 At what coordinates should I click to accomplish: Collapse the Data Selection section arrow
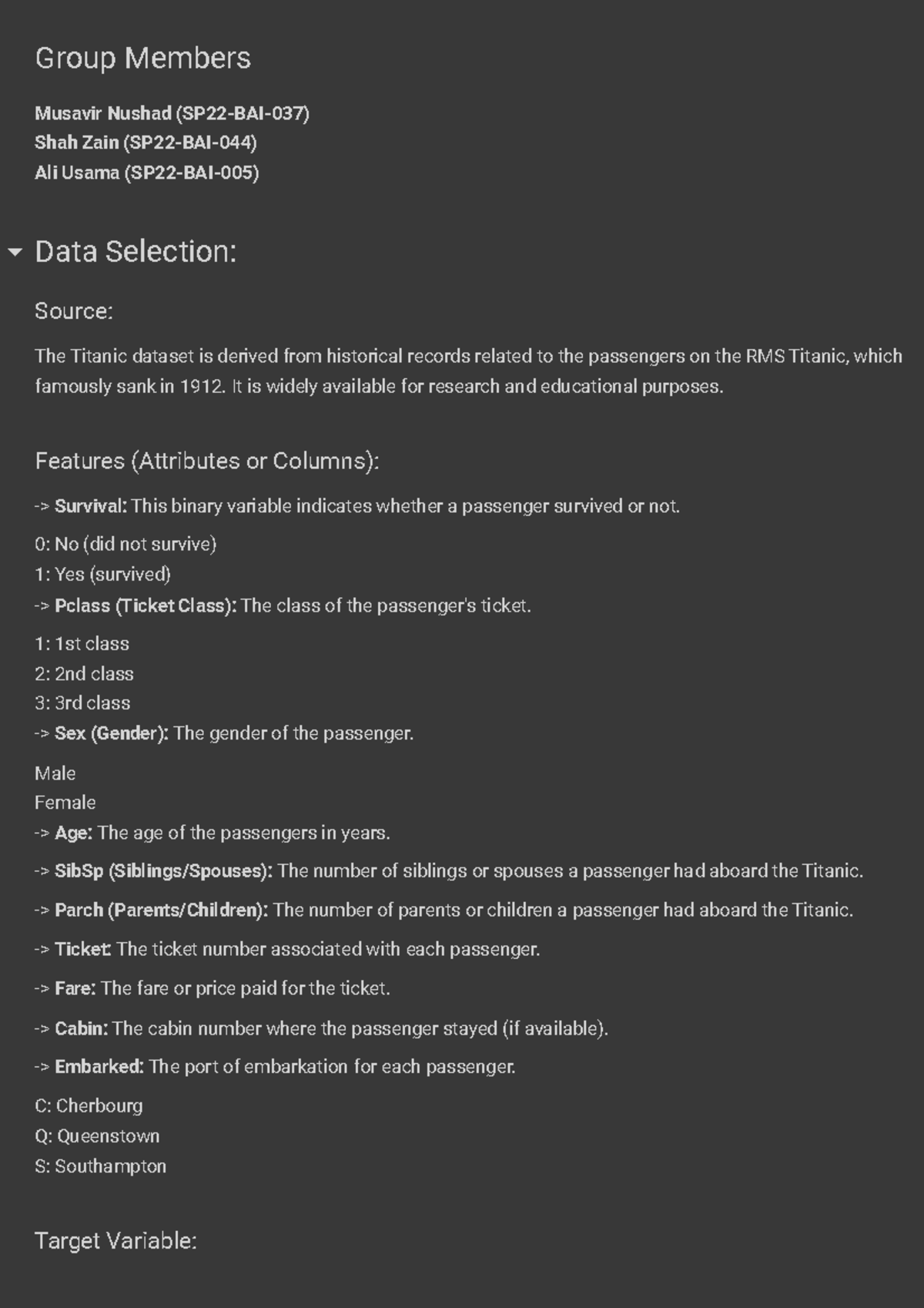tap(15, 252)
